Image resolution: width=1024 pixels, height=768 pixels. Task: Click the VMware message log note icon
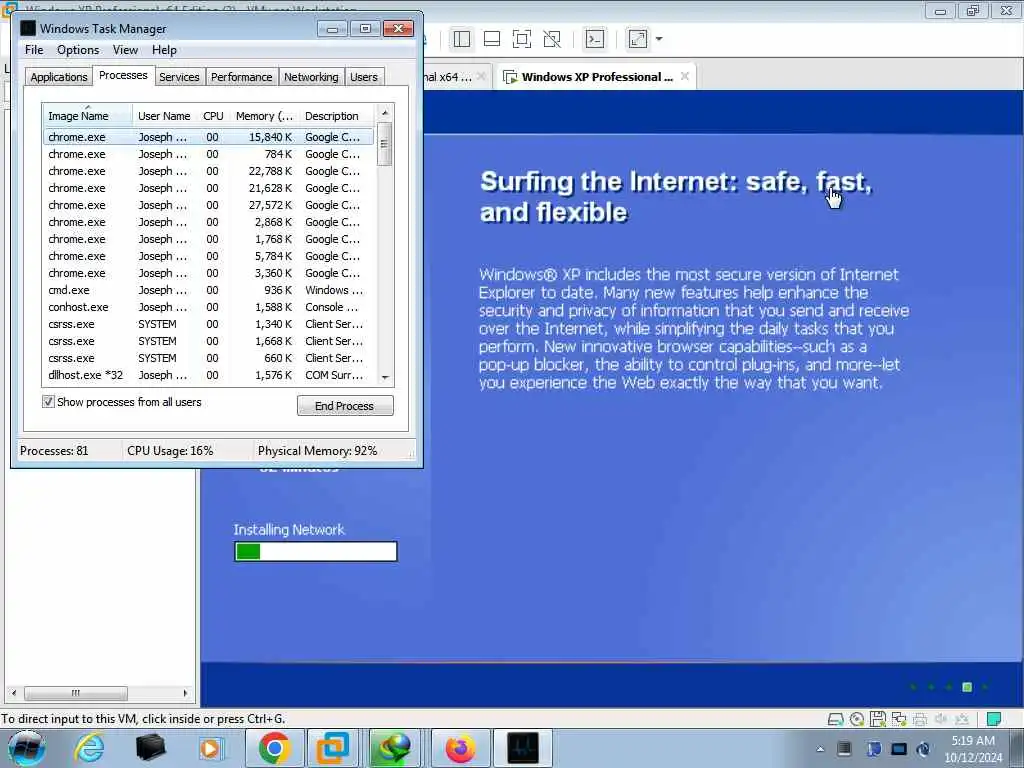click(x=994, y=719)
